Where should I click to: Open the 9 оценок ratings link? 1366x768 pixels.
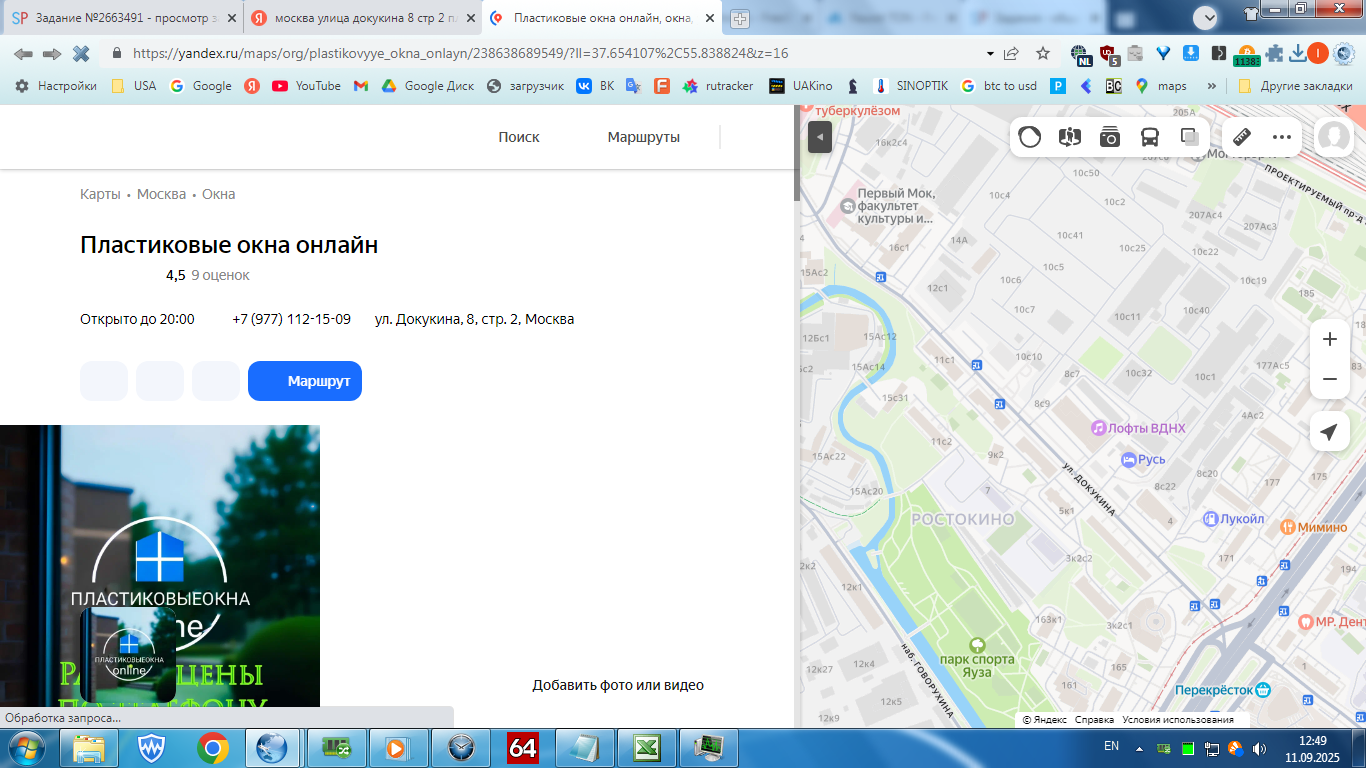point(220,275)
